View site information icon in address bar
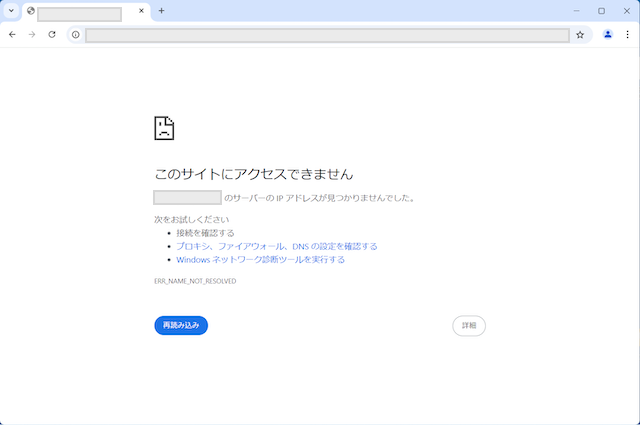Image resolution: width=640 pixels, height=425 pixels. coord(75,34)
